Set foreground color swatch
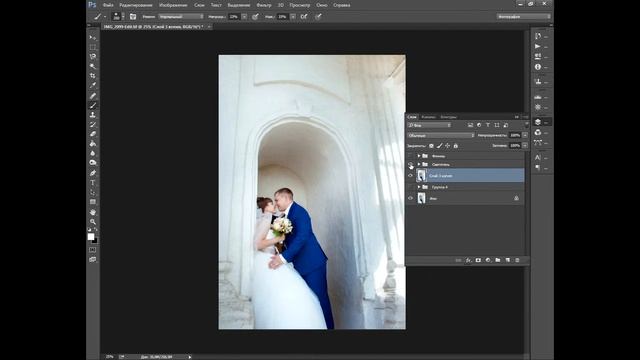 coord(91,236)
